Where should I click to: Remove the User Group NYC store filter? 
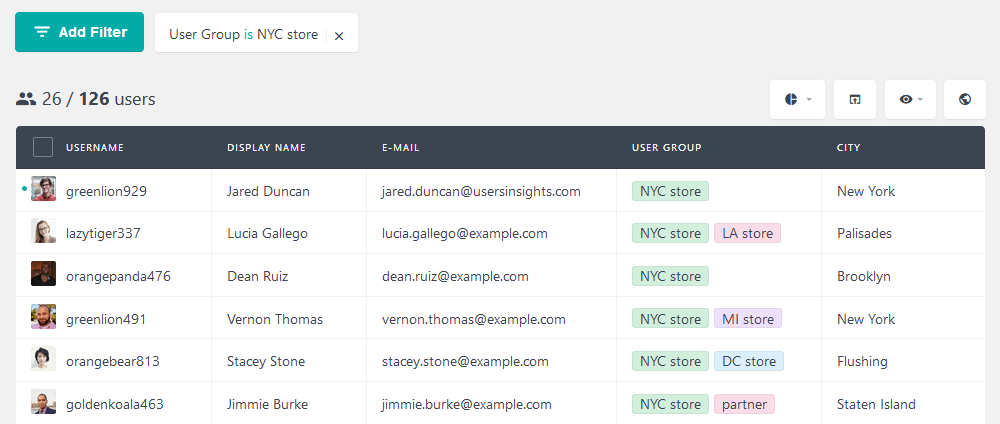339,36
